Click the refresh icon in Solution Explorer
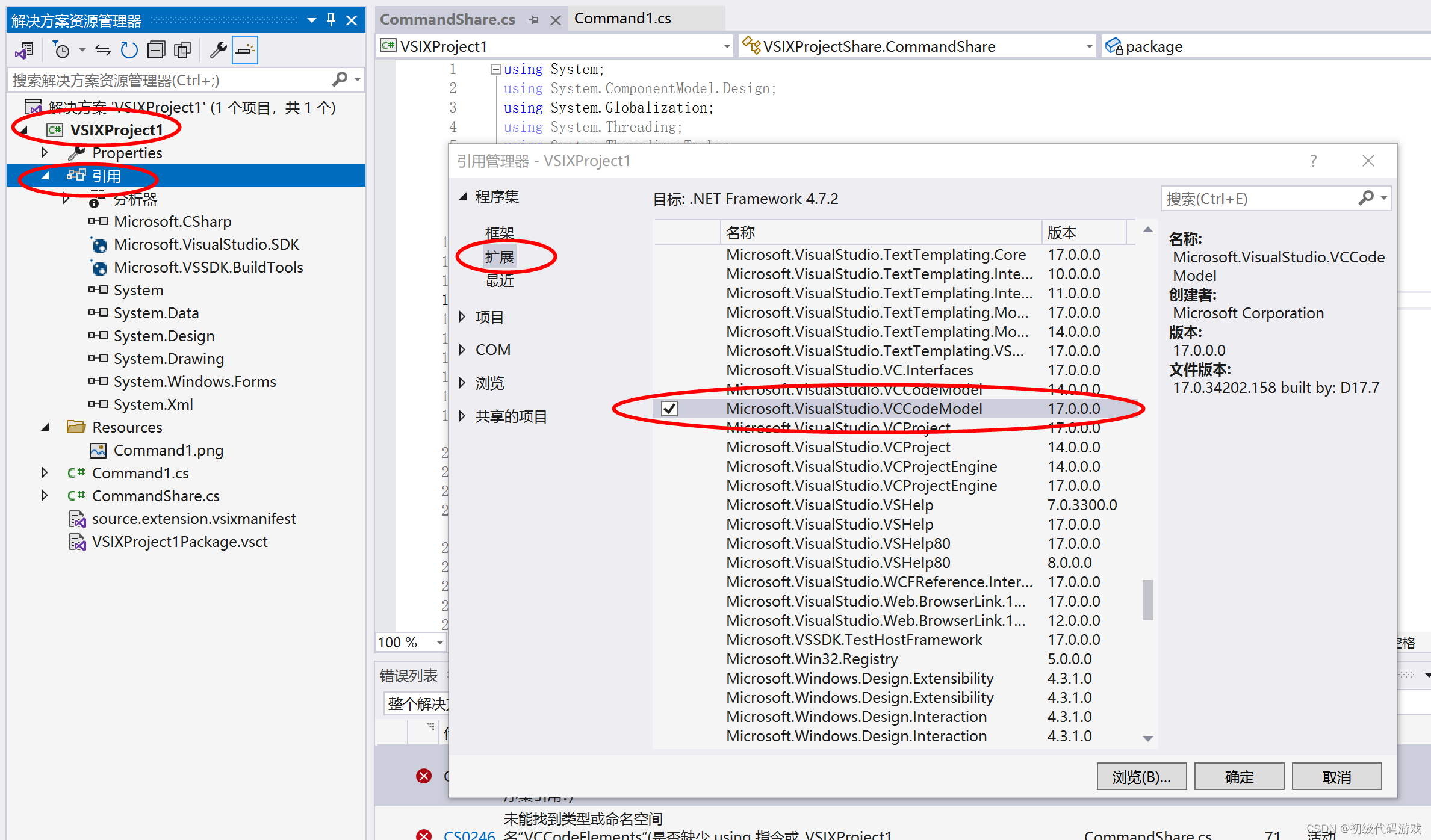The height and width of the screenshot is (840, 1431). (x=129, y=50)
